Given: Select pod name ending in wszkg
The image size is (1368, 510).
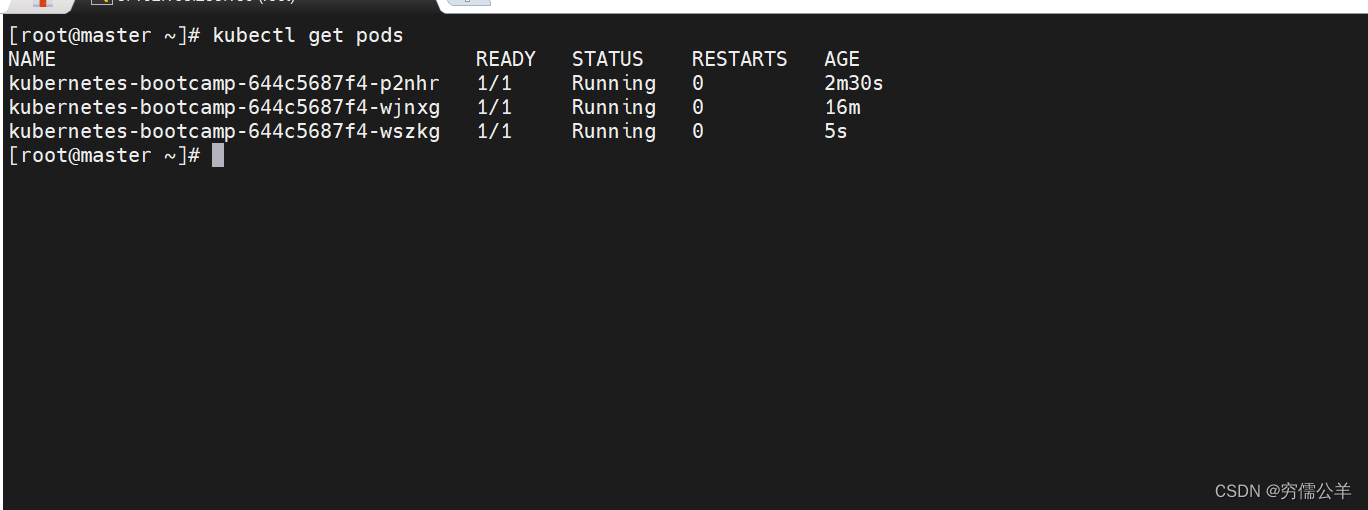Looking at the screenshot, I should pos(224,131).
